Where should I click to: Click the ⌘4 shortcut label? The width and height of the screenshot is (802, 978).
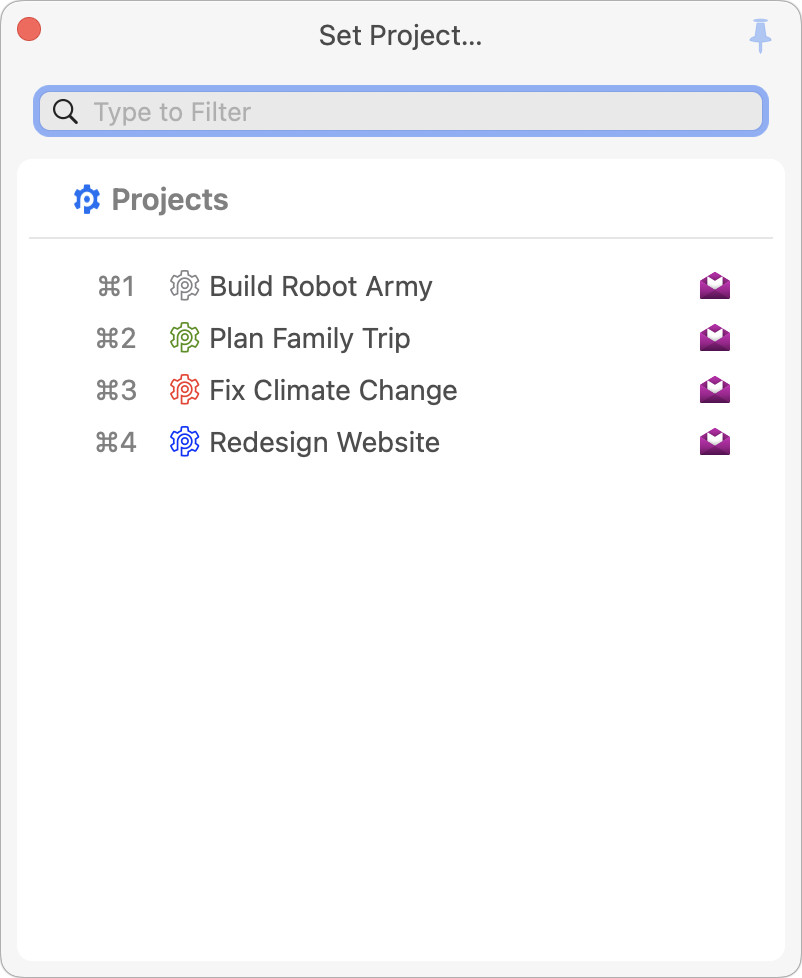[x=116, y=443]
